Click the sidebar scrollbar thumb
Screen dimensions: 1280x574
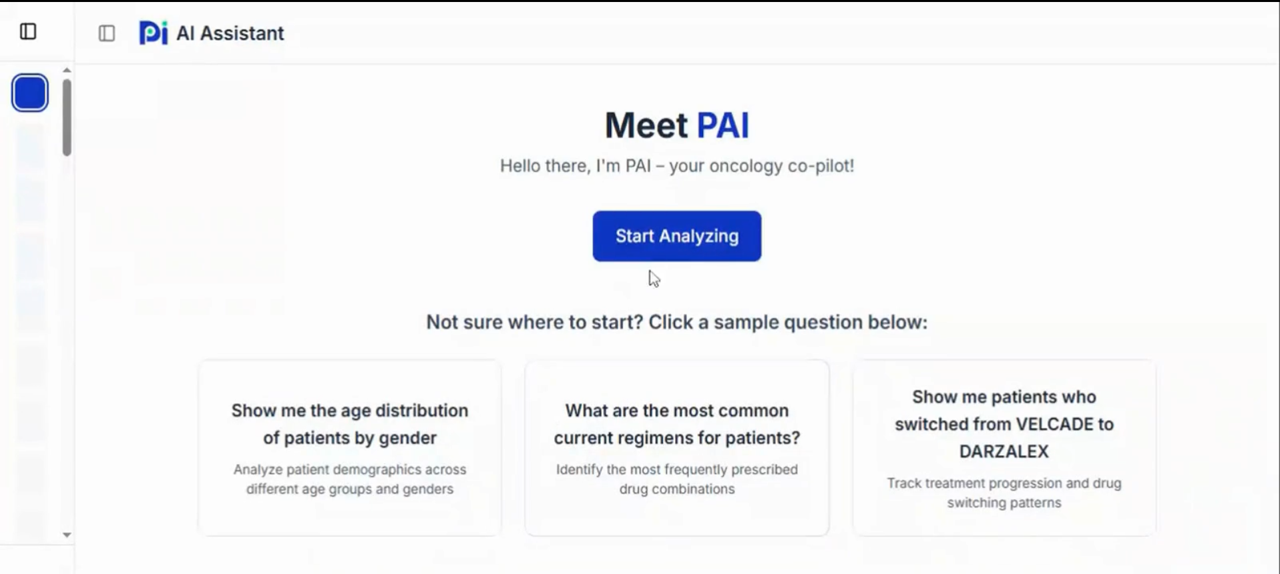67,116
